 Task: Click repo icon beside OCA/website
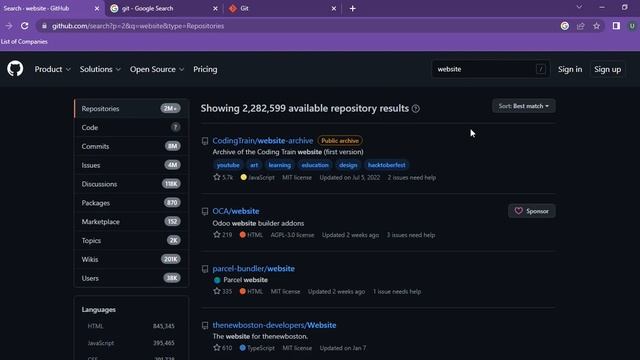click(x=205, y=211)
